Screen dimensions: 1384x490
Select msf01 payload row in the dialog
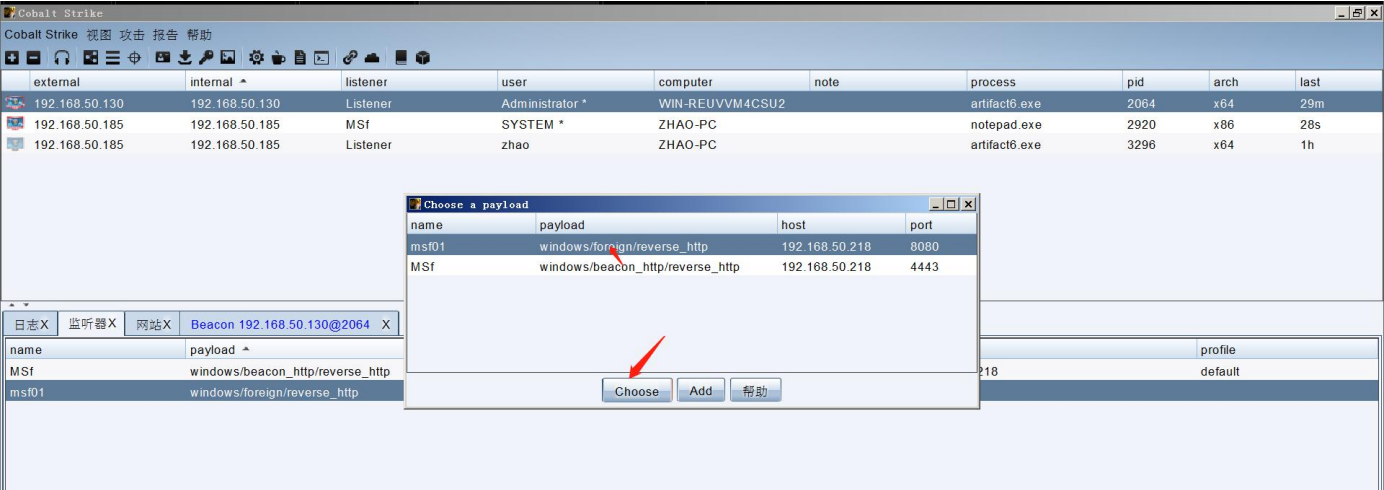pyautogui.click(x=692, y=246)
